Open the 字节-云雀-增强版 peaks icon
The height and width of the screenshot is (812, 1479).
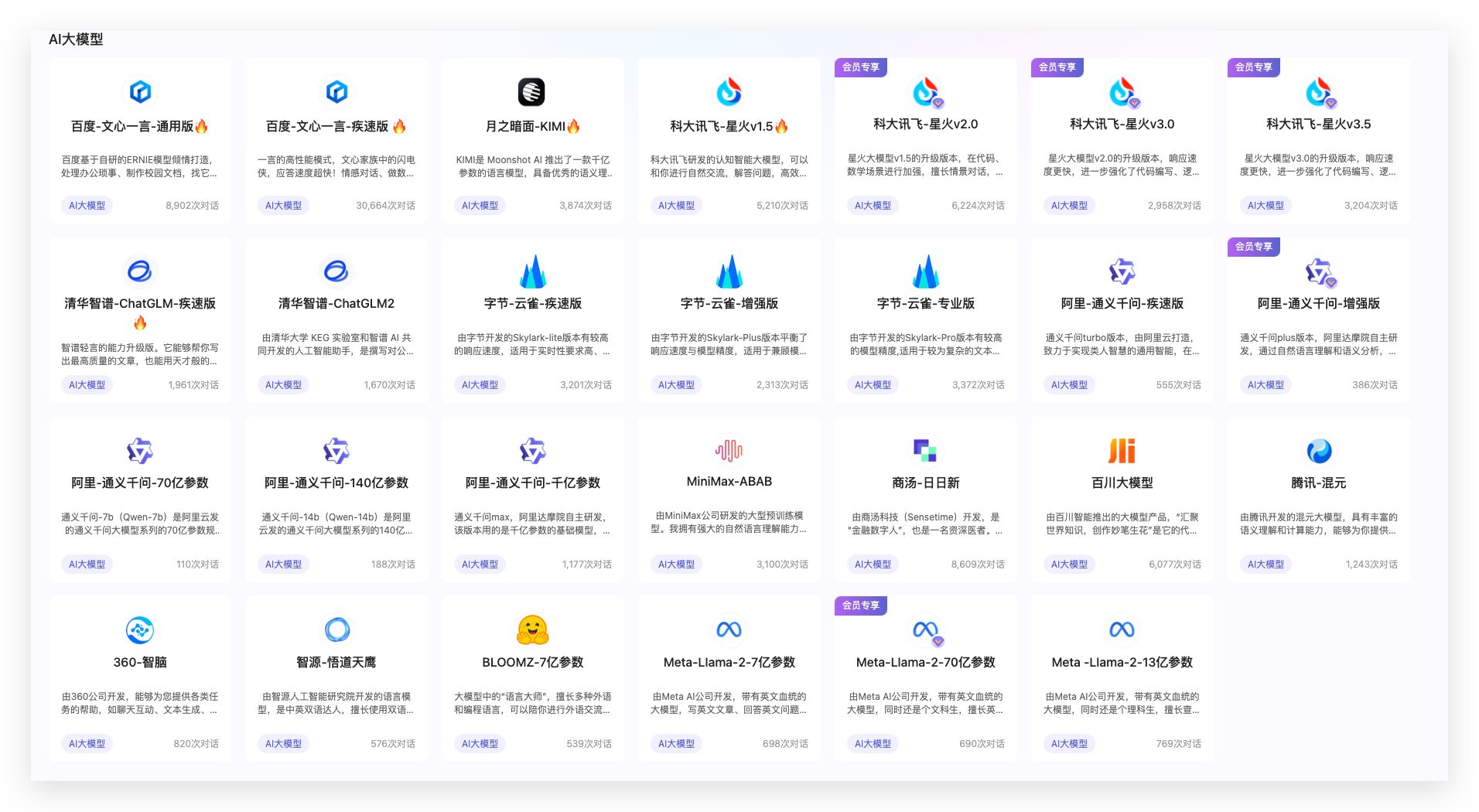point(729,271)
